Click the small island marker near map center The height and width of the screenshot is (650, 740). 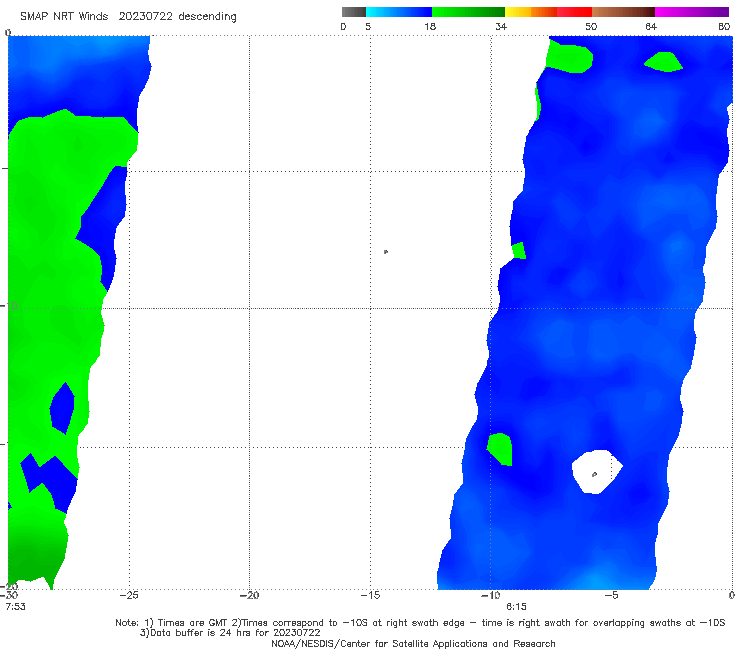click(386, 252)
